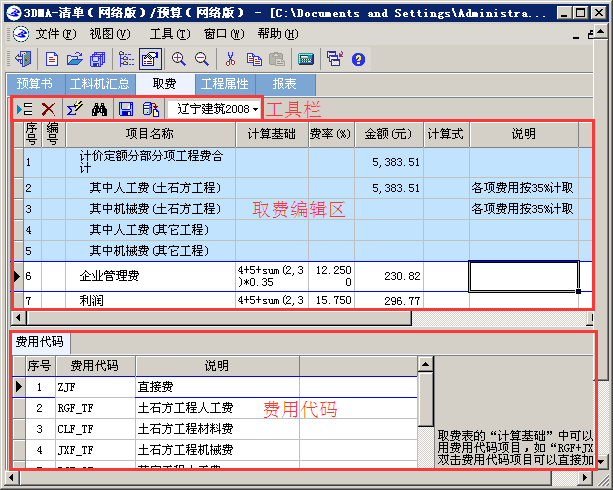Click the floppy disk save icon in fee toolbar

coord(126,109)
